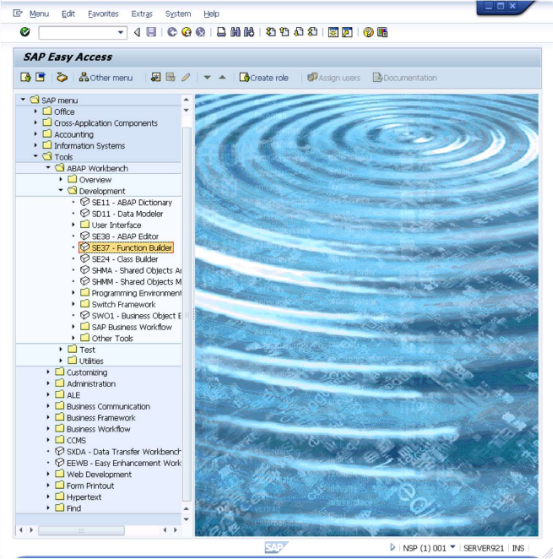The height and width of the screenshot is (559, 553).
Task: Expand the Accounting folder
Action: coord(35,134)
